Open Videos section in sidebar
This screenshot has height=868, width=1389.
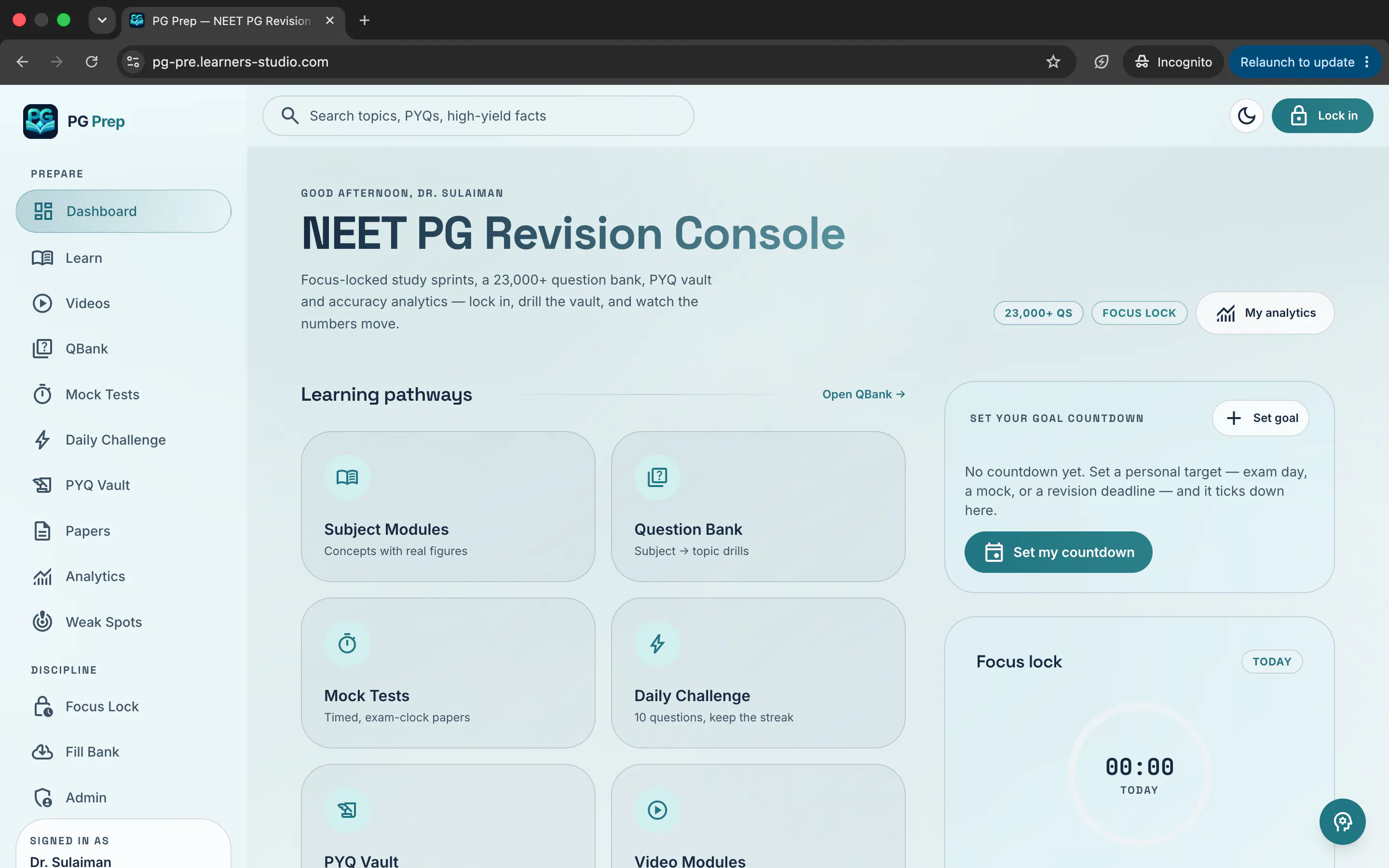coord(123,303)
